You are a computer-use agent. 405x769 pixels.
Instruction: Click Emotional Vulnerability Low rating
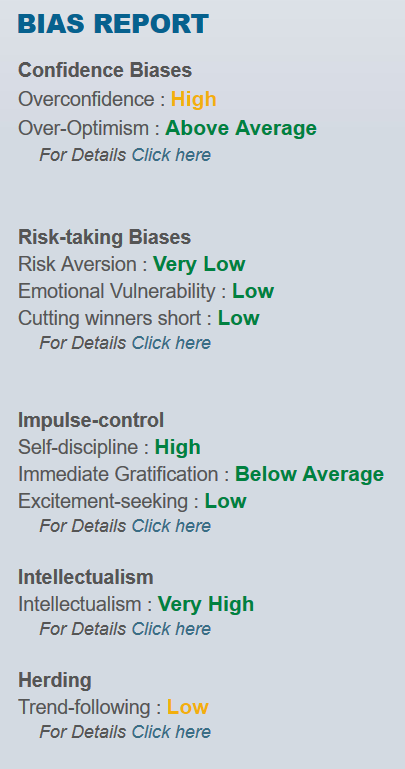253,291
